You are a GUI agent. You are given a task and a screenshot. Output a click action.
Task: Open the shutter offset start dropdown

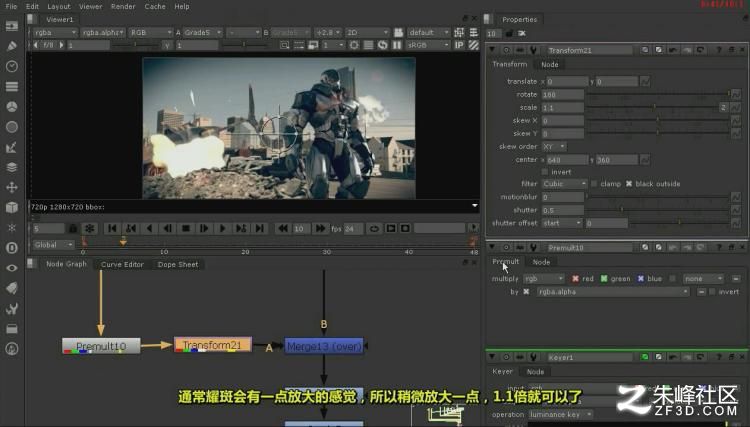pyautogui.click(x=562, y=223)
